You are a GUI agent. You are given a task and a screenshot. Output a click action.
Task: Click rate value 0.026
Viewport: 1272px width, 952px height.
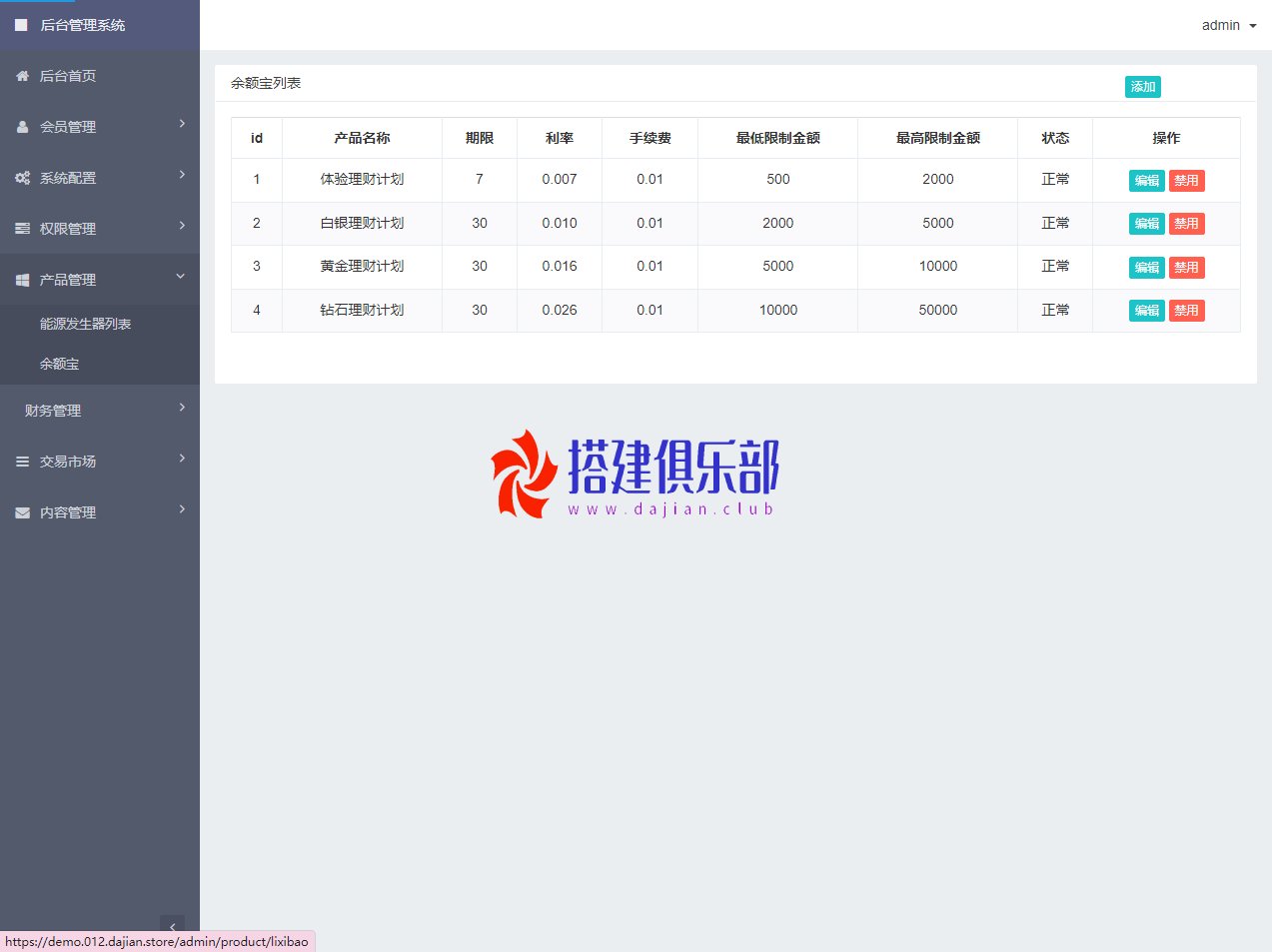(x=560, y=310)
